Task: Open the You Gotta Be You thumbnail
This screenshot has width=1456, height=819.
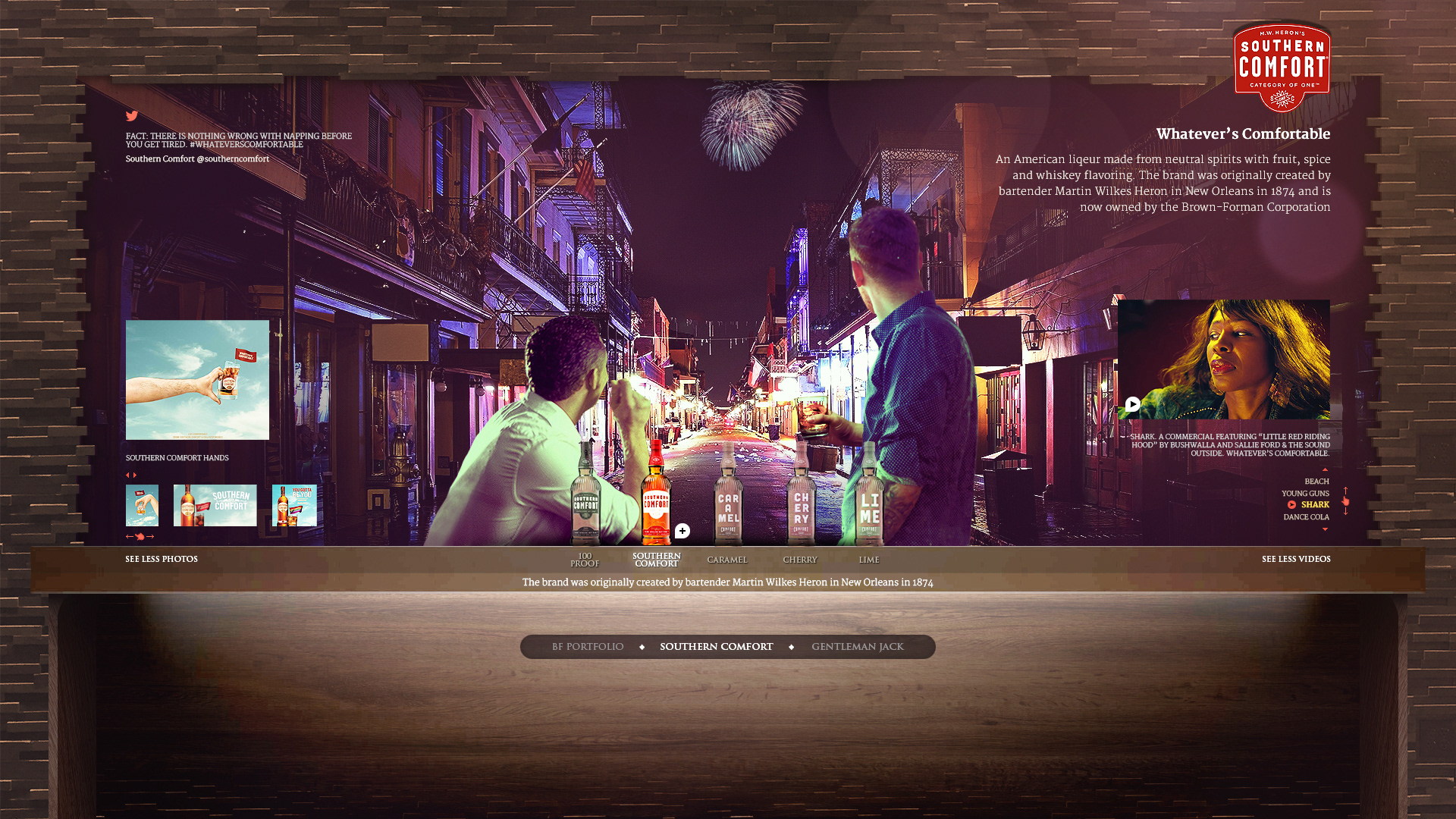Action: point(294,506)
